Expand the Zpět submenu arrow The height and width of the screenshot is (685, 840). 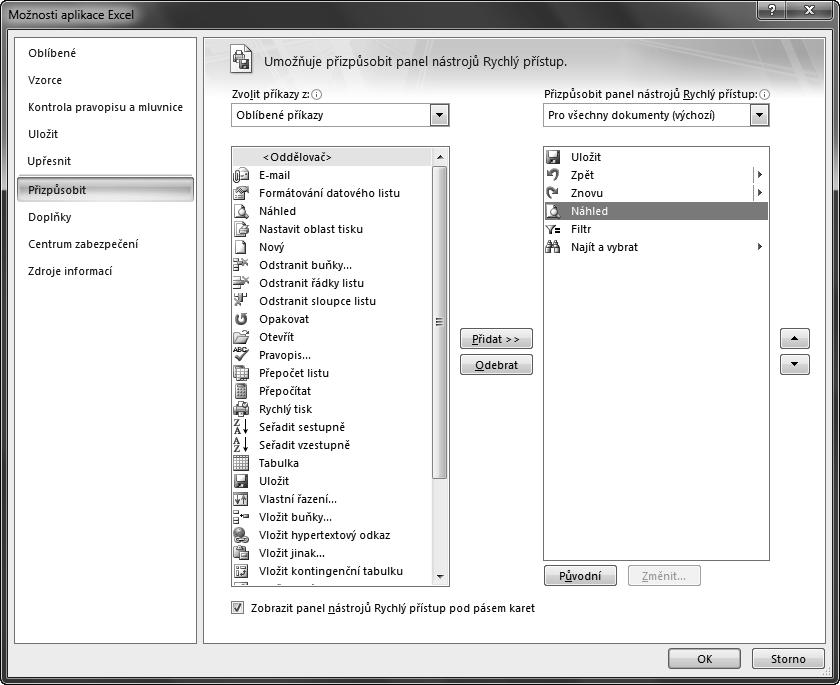pyautogui.click(x=760, y=175)
